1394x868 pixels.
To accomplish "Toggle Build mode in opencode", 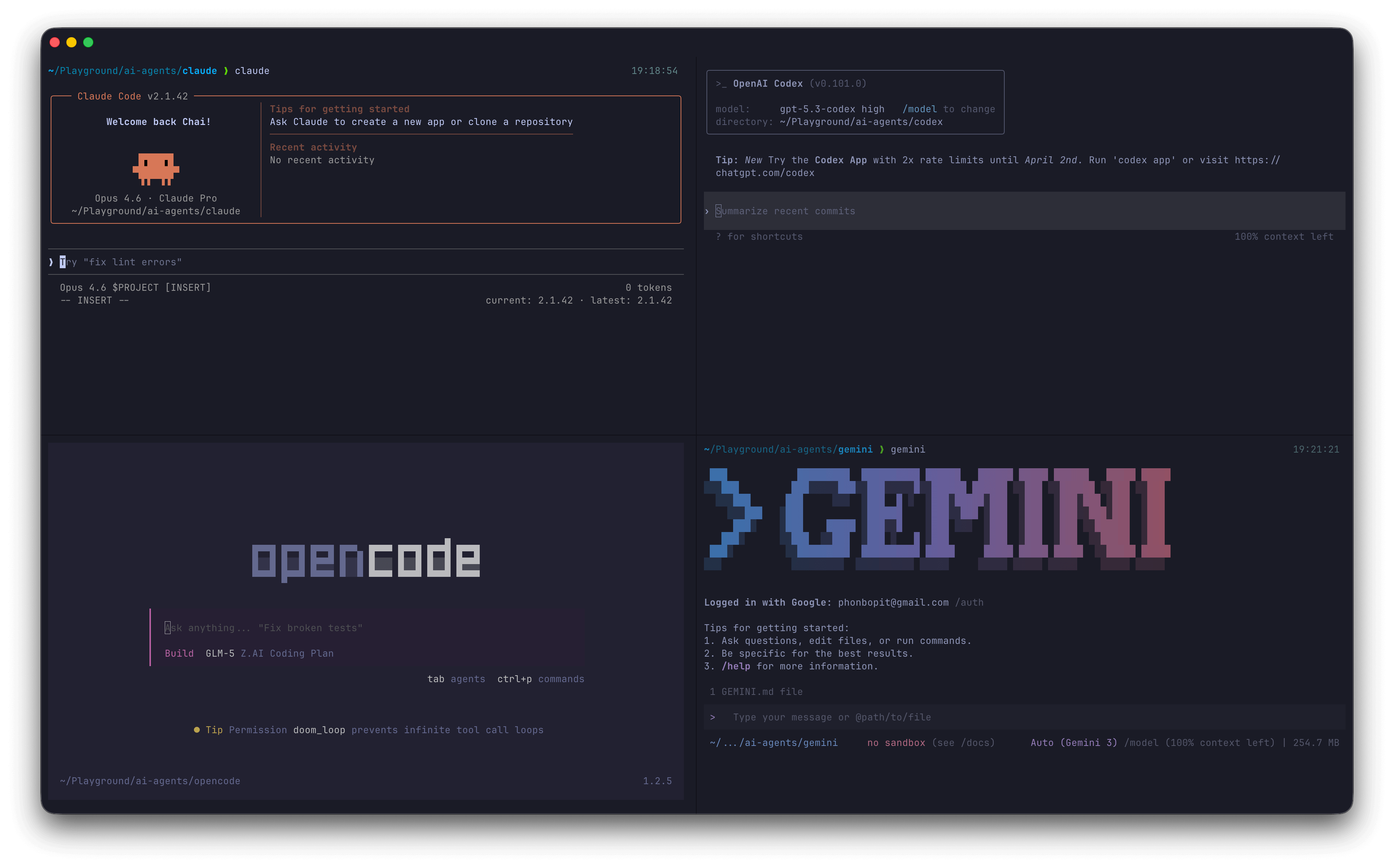I will click(x=179, y=653).
